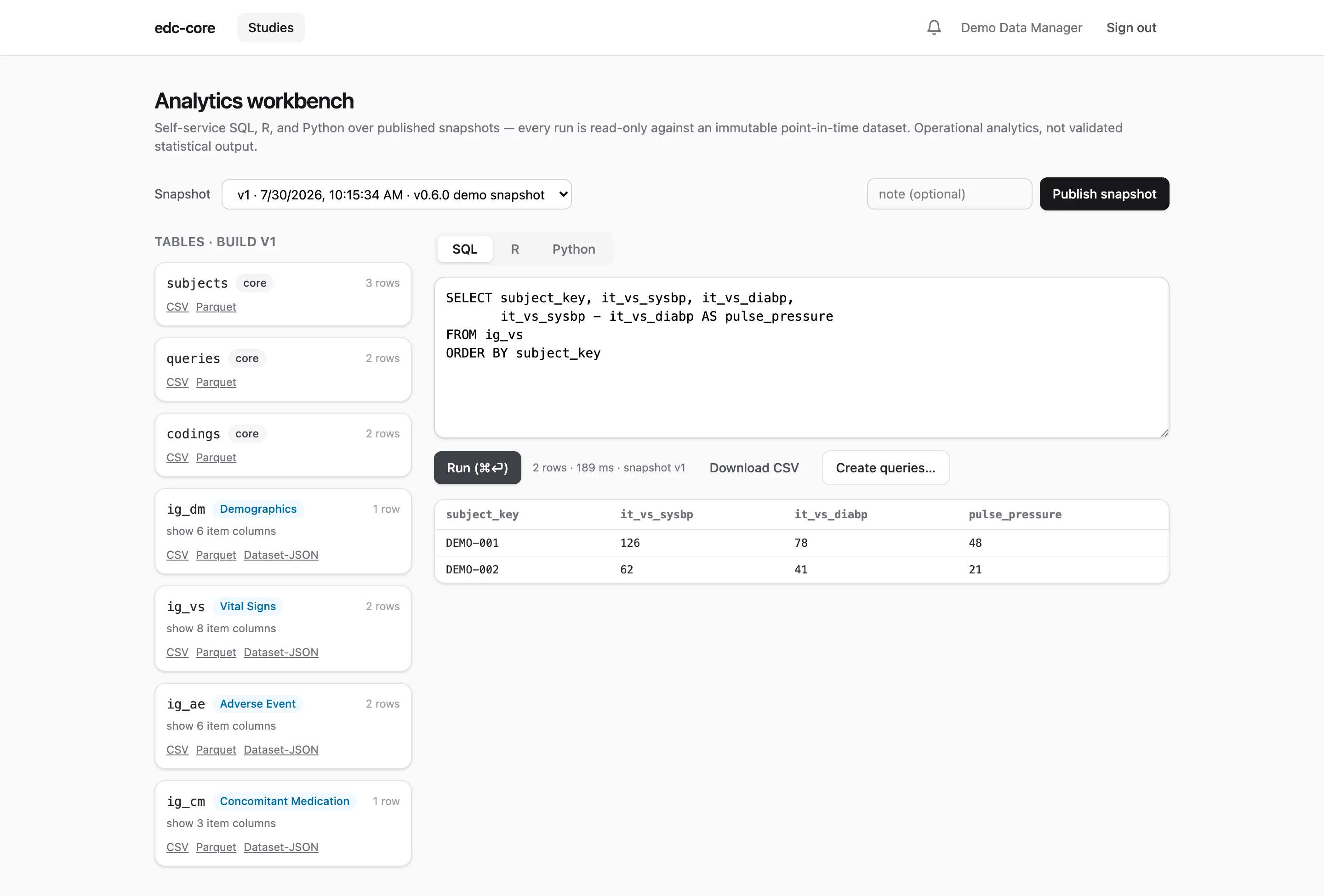
Task: Expand ig_ae show 6 item columns
Action: pos(221,726)
